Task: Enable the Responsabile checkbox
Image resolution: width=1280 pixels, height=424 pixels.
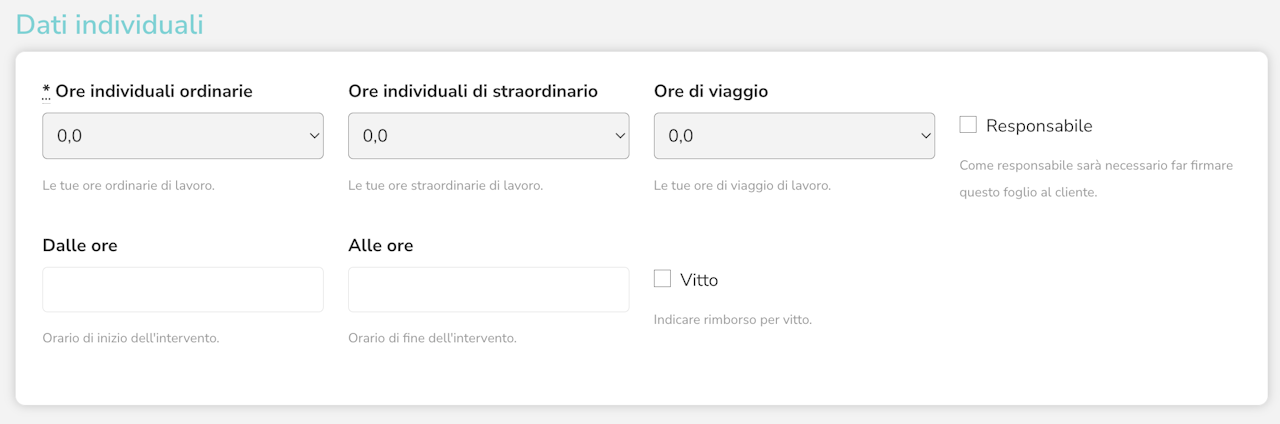Action: coord(968,125)
